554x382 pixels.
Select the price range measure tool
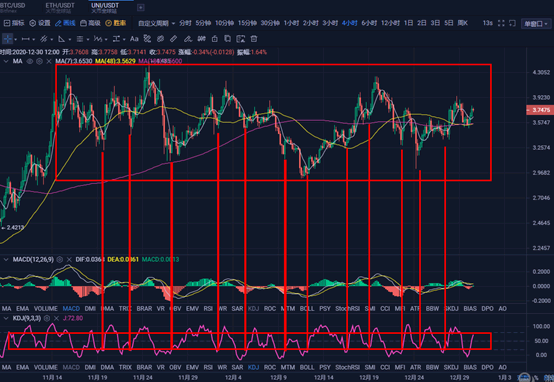(x=116, y=39)
